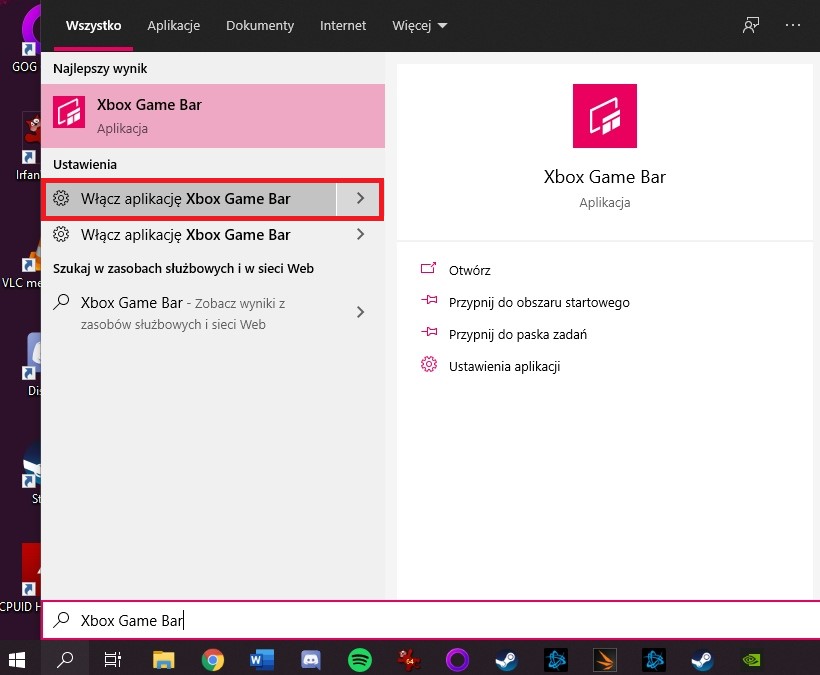Open the Xbox Game Bar best match result
The height and width of the screenshot is (675, 820).
point(213,116)
